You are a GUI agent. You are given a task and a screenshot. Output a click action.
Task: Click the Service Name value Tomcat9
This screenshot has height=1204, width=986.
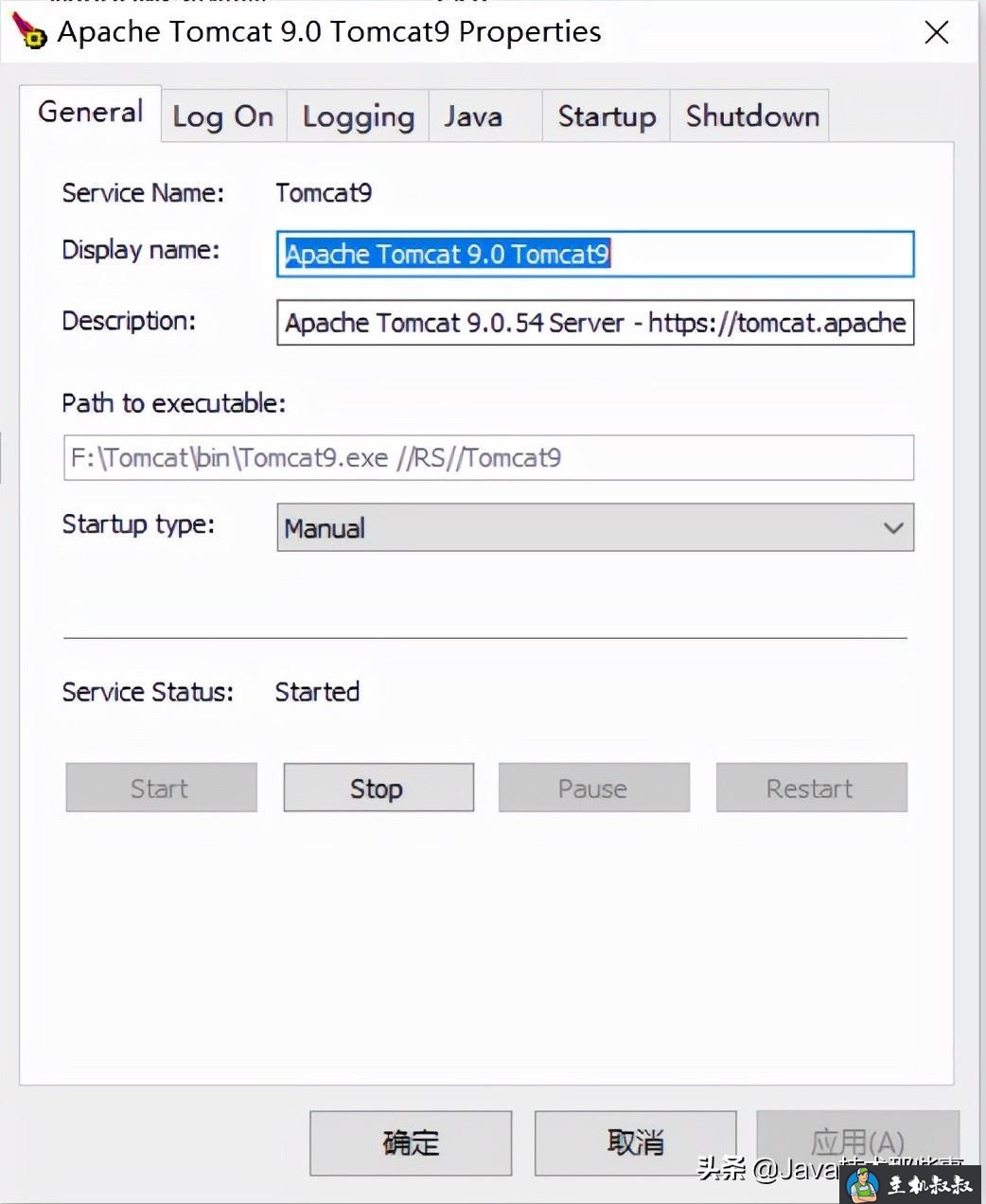tap(324, 193)
